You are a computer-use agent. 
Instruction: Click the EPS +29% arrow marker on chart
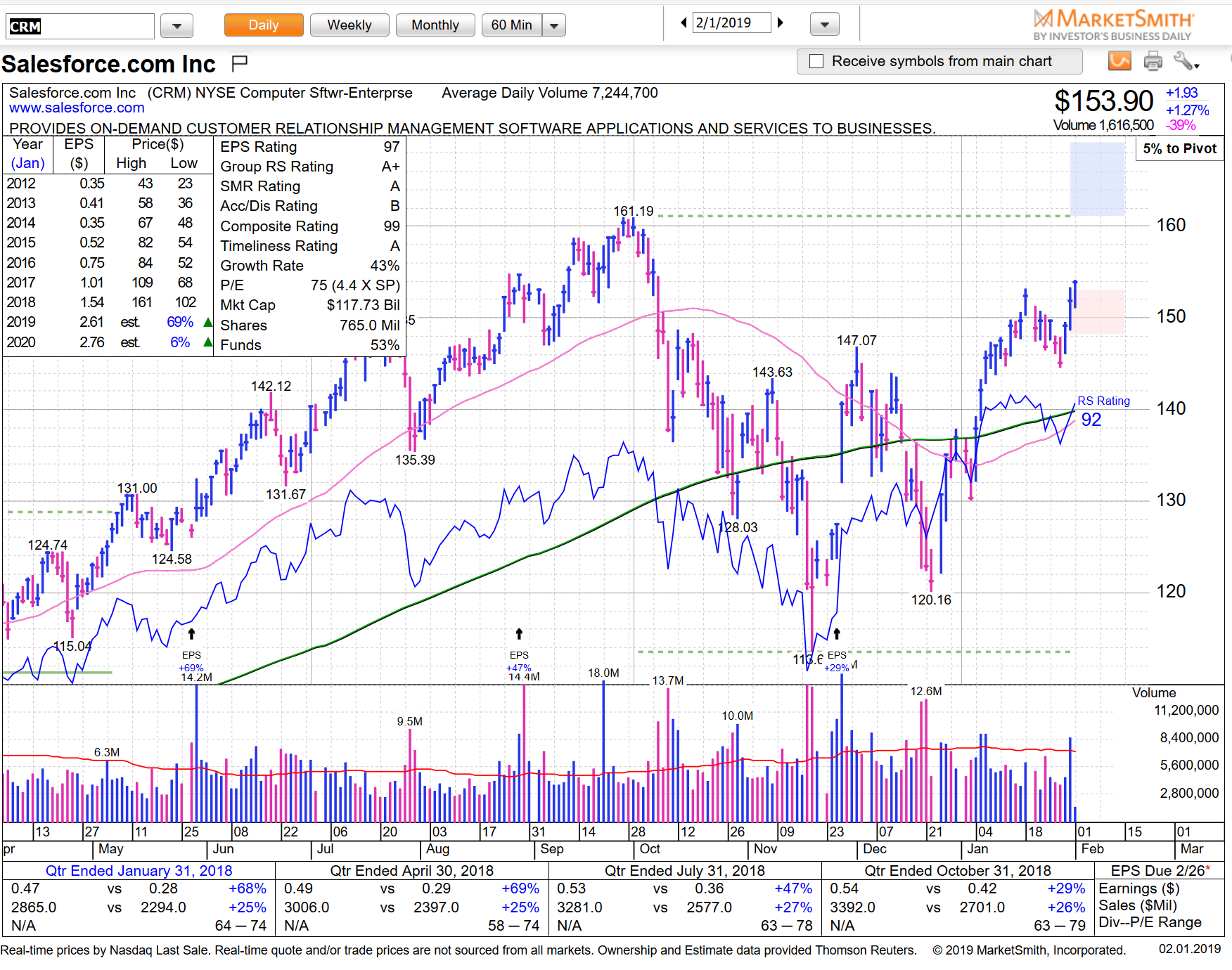[x=837, y=634]
